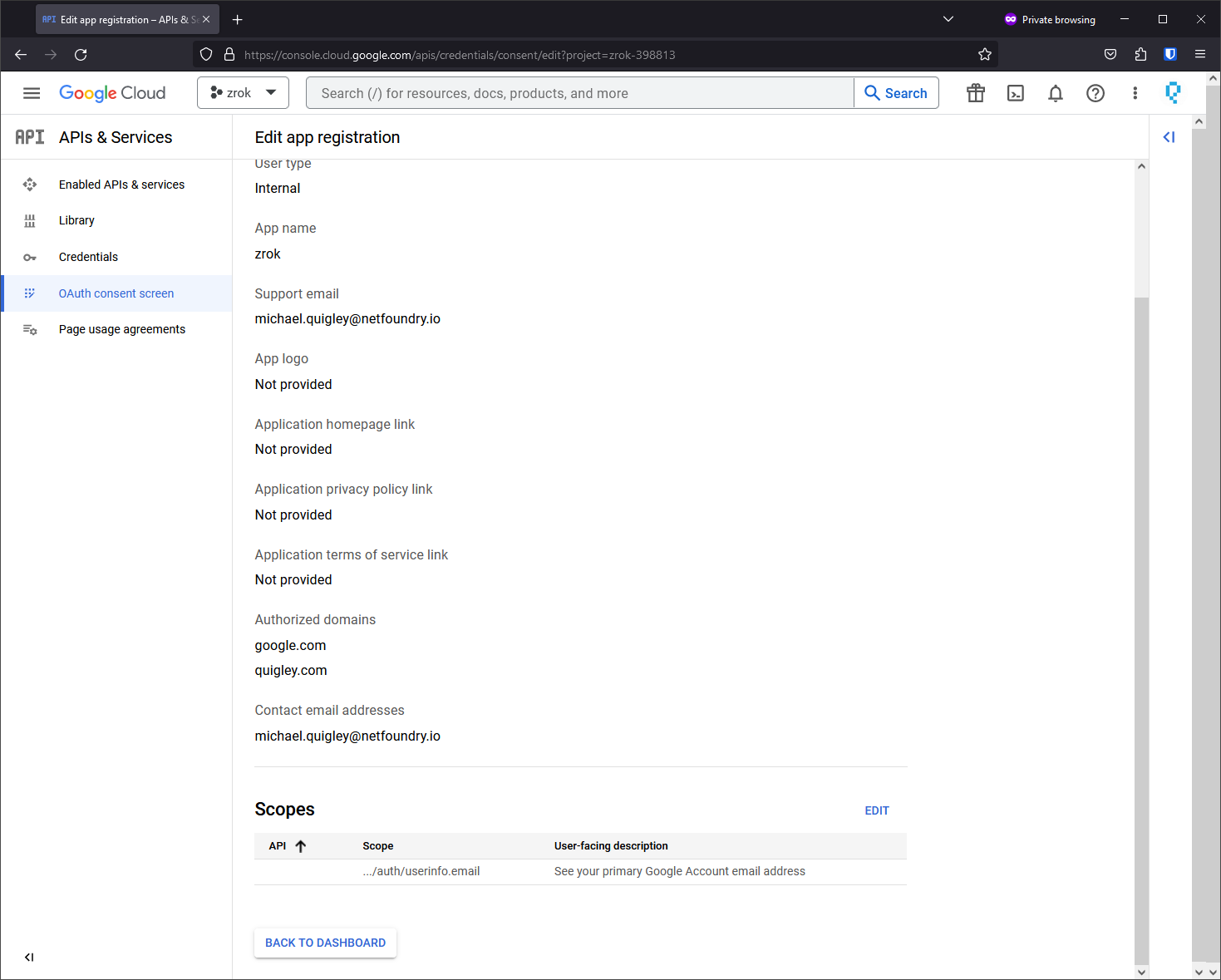Click the free trial gift icon

click(975, 93)
